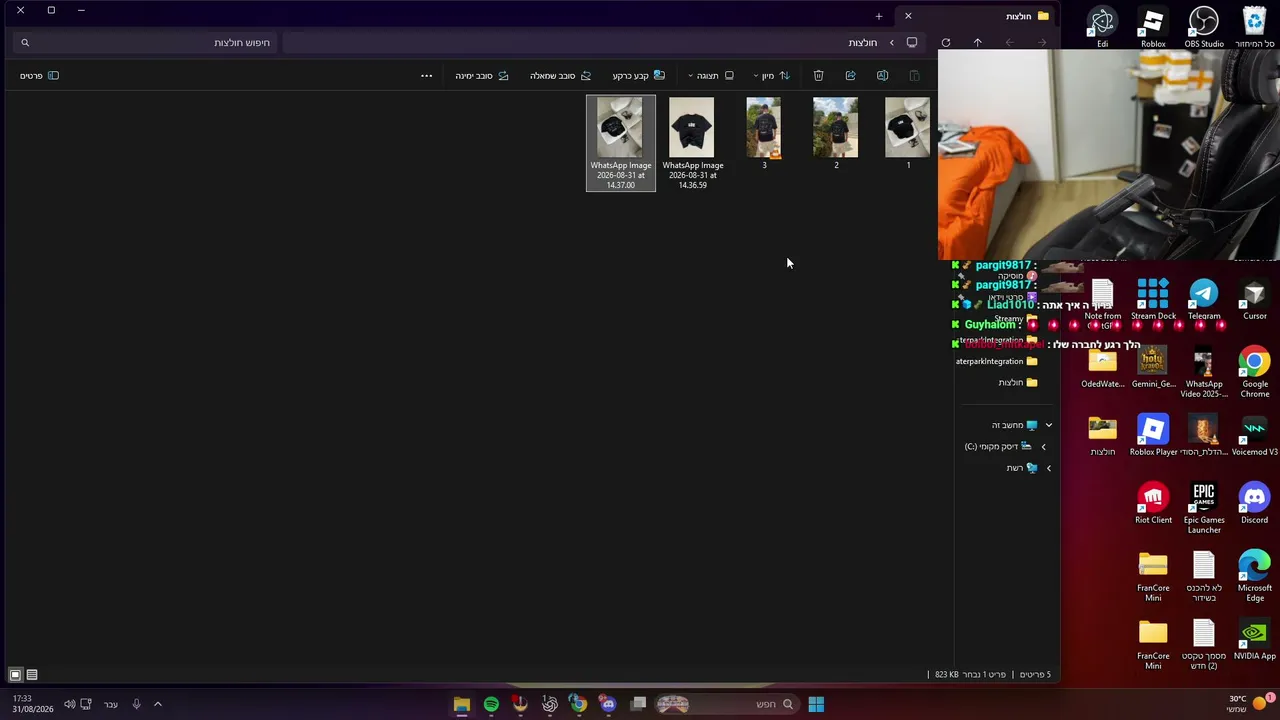Viewport: 1280px width, 720px height.
Task: Show hidden system tray icons chevron
Action: [157, 705]
